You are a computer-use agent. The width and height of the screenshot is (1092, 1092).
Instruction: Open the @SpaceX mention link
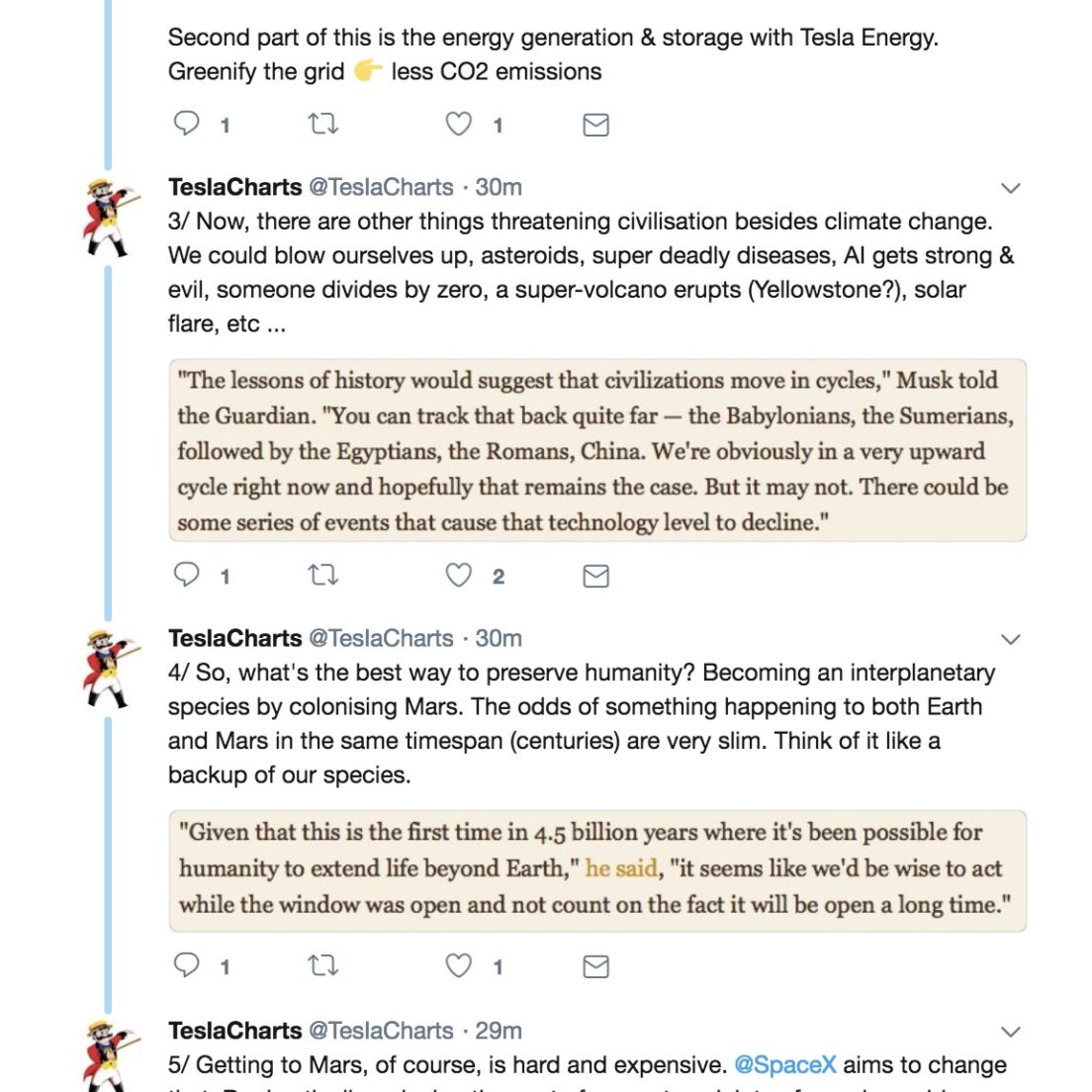785,1065
